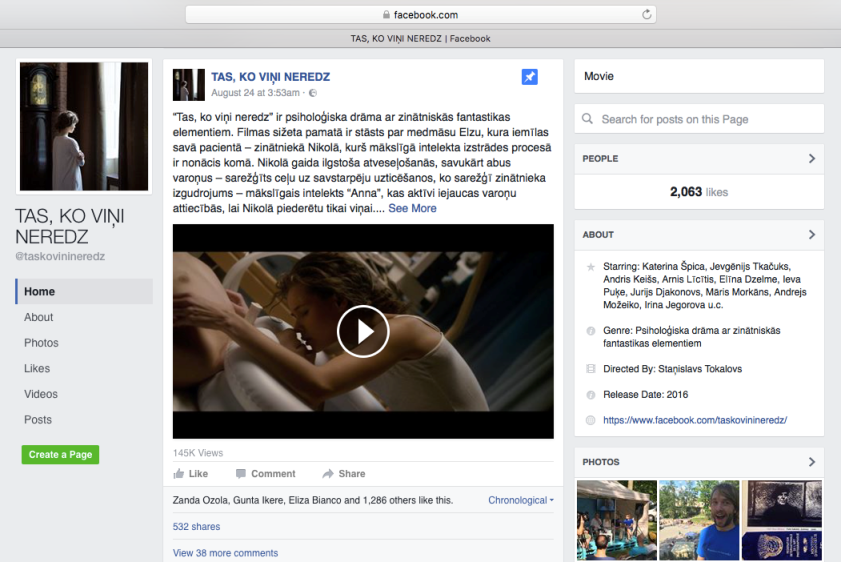Open the smiling bearded man photo thumbnail
The width and height of the screenshot is (841, 562).
click(x=699, y=520)
